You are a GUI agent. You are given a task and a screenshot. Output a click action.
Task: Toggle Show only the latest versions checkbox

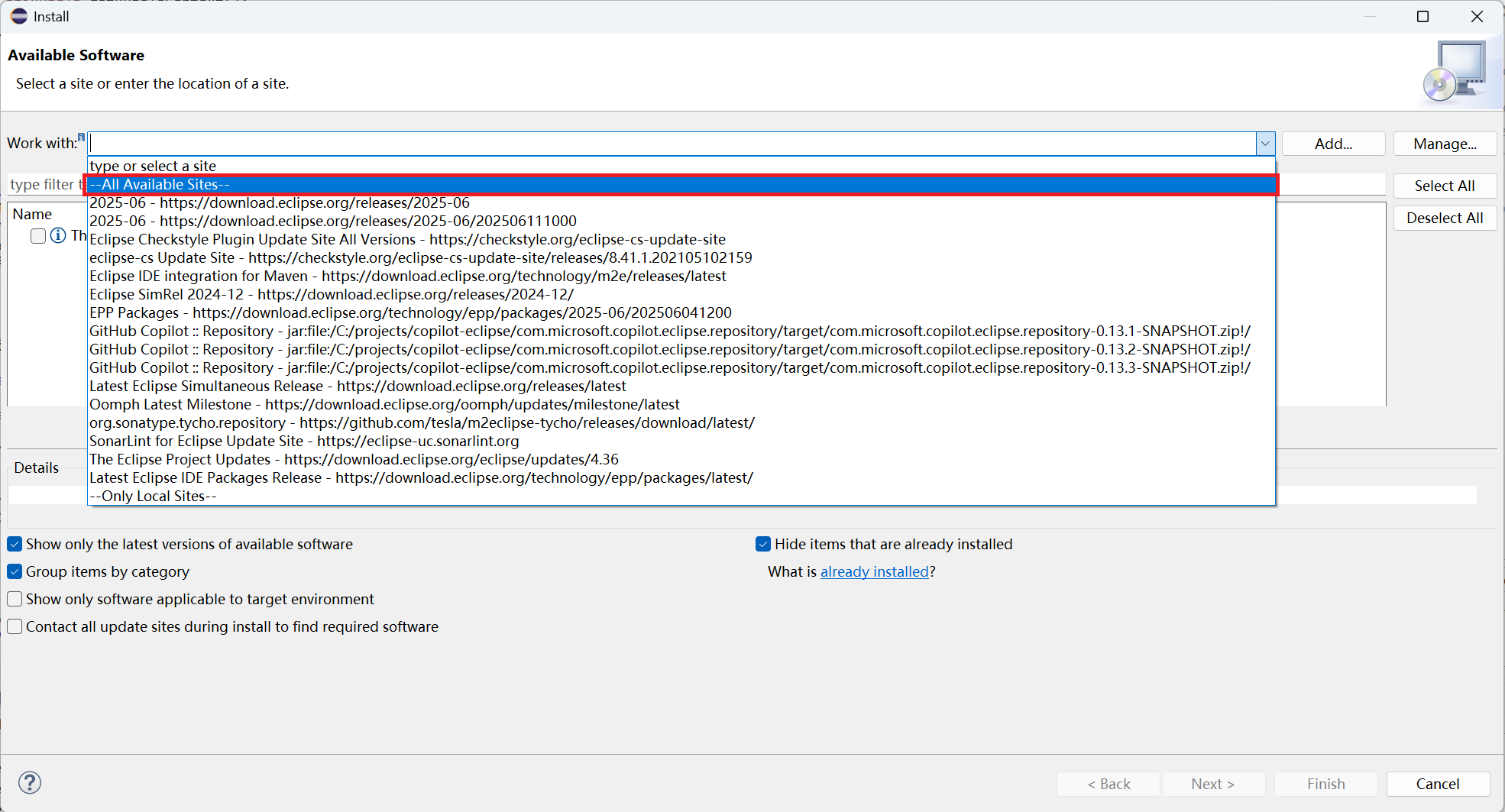tap(15, 544)
